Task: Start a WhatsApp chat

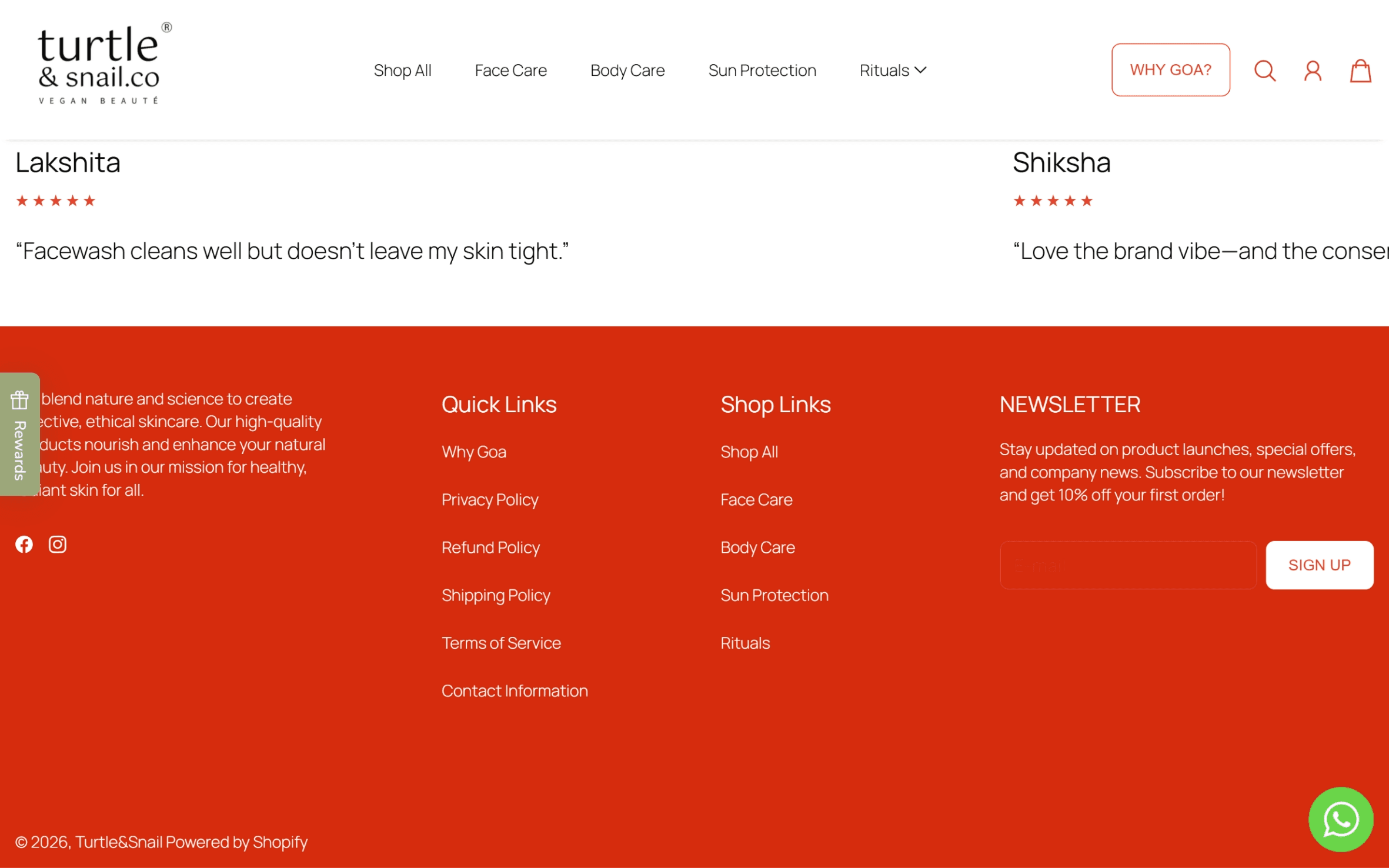Action: click(x=1341, y=819)
